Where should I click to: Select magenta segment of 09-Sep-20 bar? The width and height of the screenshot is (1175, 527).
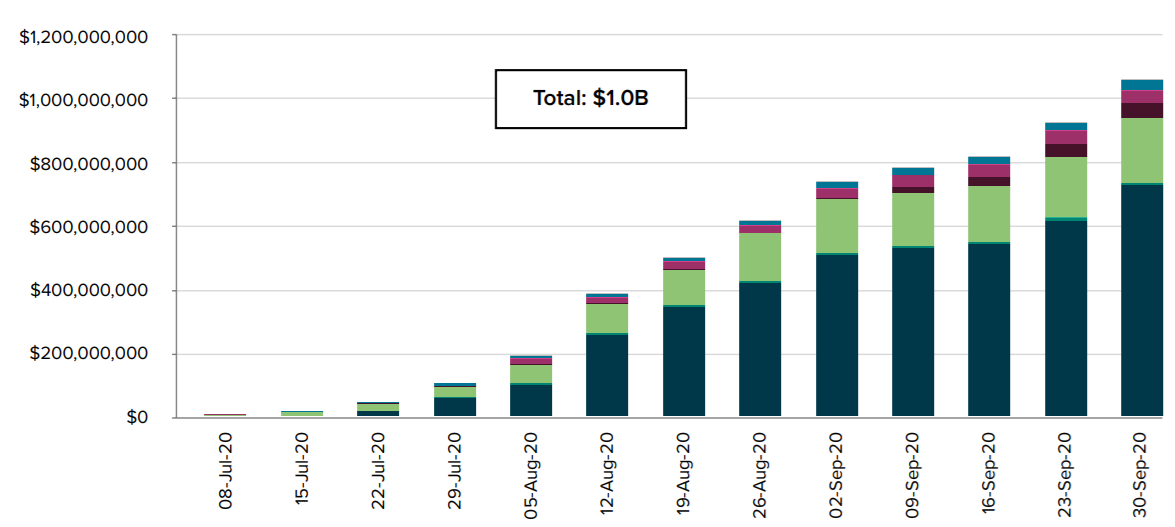point(913,181)
